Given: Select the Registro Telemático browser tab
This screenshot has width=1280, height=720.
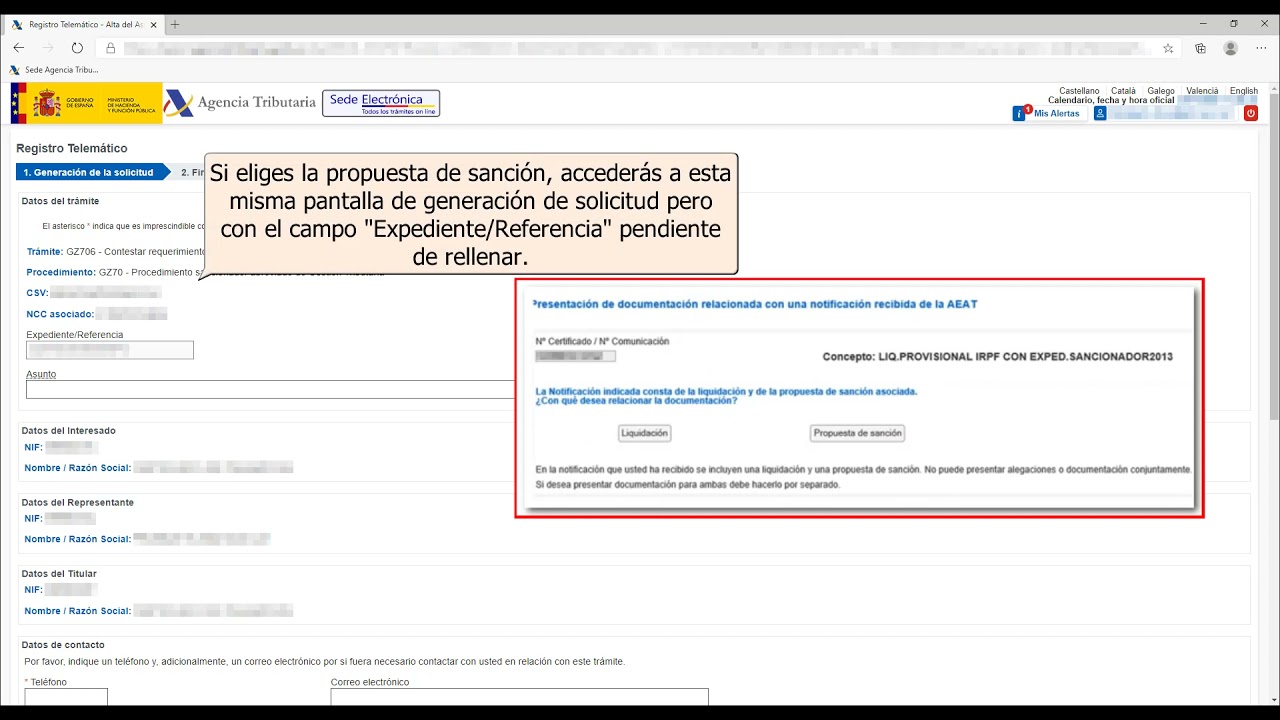Looking at the screenshot, I should [84, 24].
